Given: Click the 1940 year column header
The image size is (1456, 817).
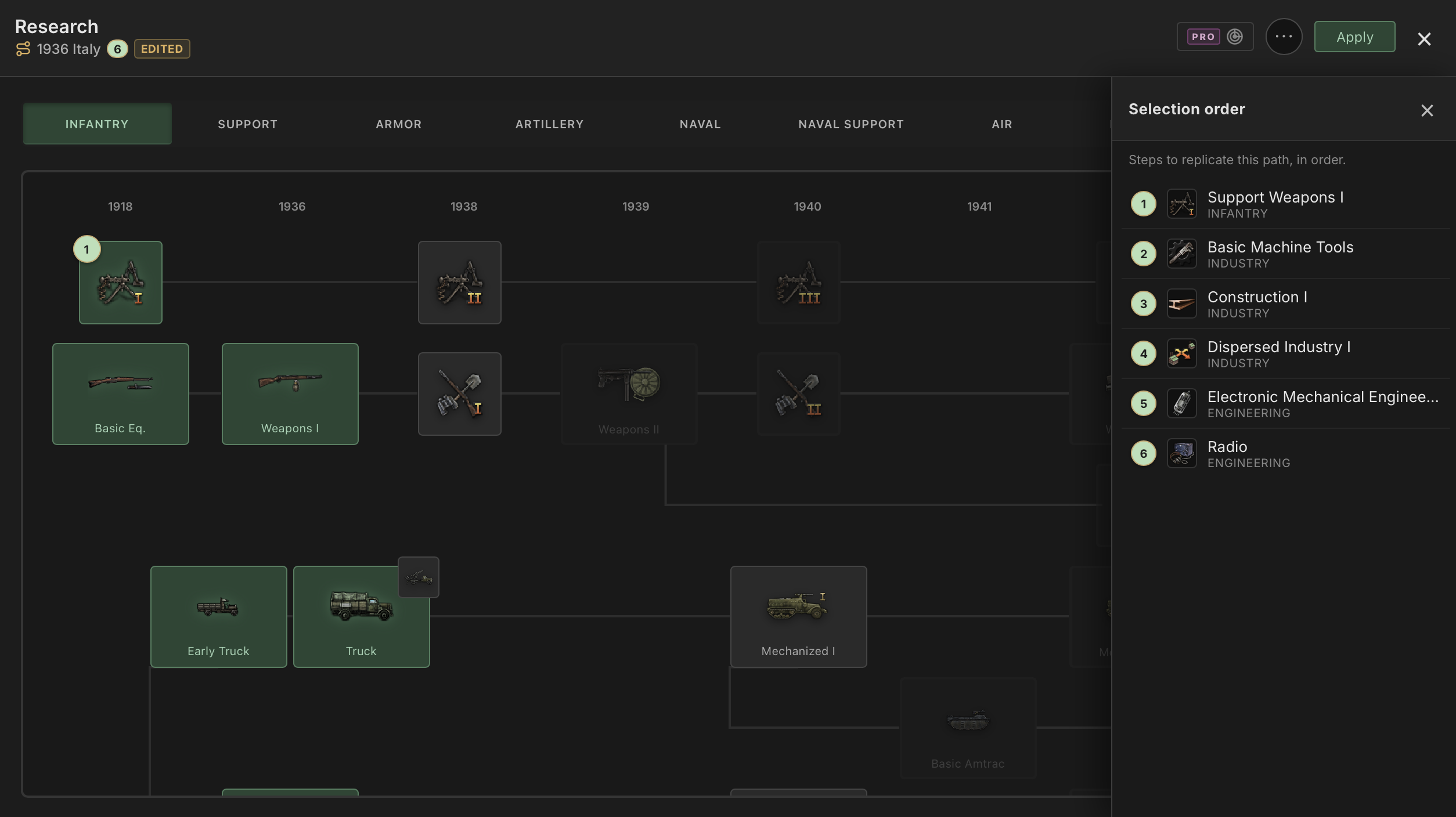Looking at the screenshot, I should point(808,207).
